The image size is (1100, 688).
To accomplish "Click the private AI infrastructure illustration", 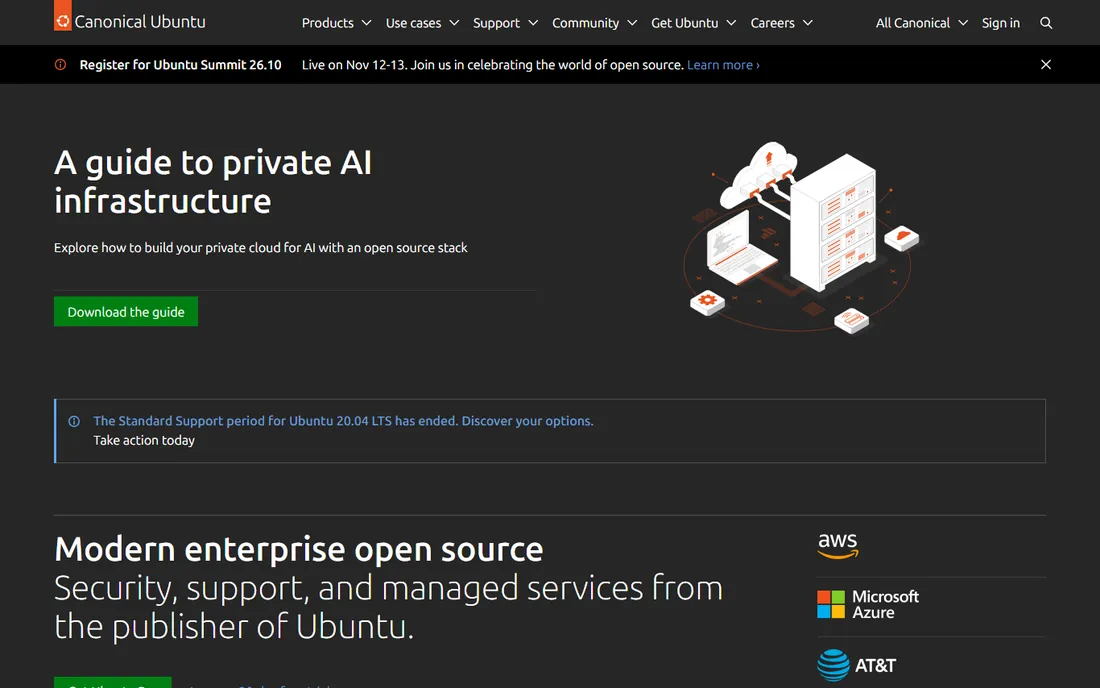I will pyautogui.click(x=801, y=237).
